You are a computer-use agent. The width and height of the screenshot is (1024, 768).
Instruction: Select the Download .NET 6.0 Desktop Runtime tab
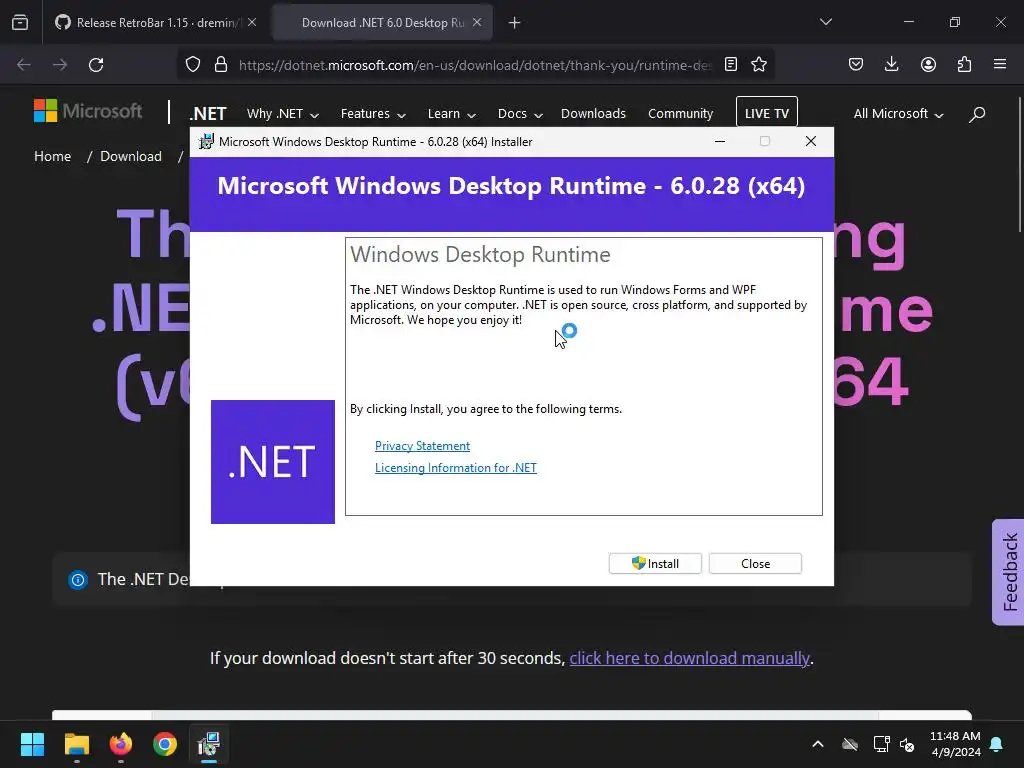[x=383, y=22]
